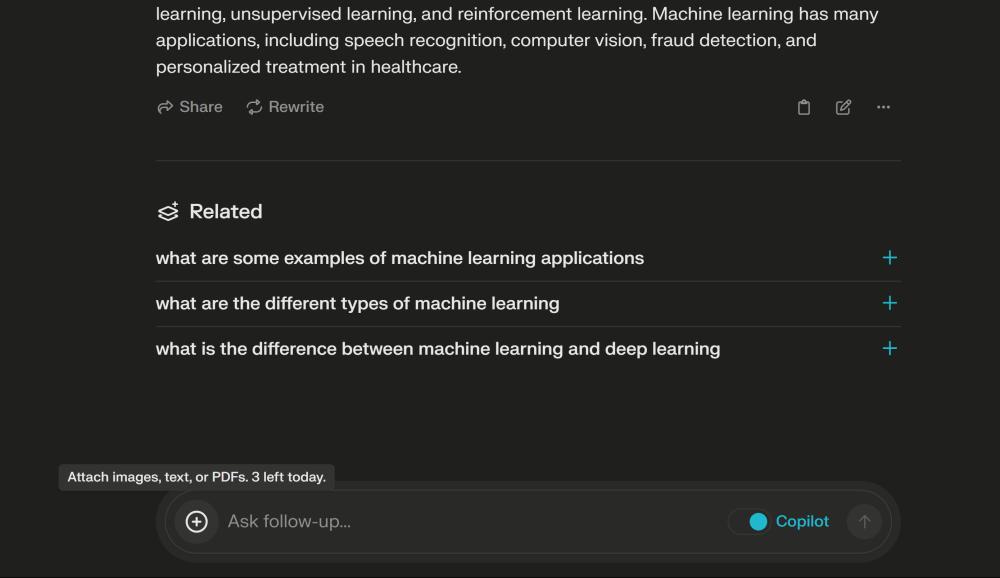The image size is (1000, 578).
Task: Expand plus for machine learning versus deep learning
Action: coord(890,348)
